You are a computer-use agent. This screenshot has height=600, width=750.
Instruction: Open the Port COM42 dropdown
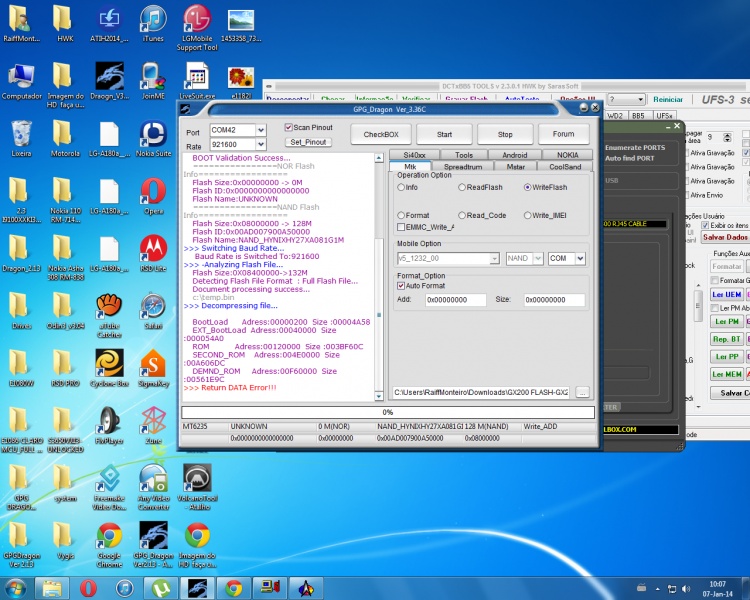click(x=261, y=130)
